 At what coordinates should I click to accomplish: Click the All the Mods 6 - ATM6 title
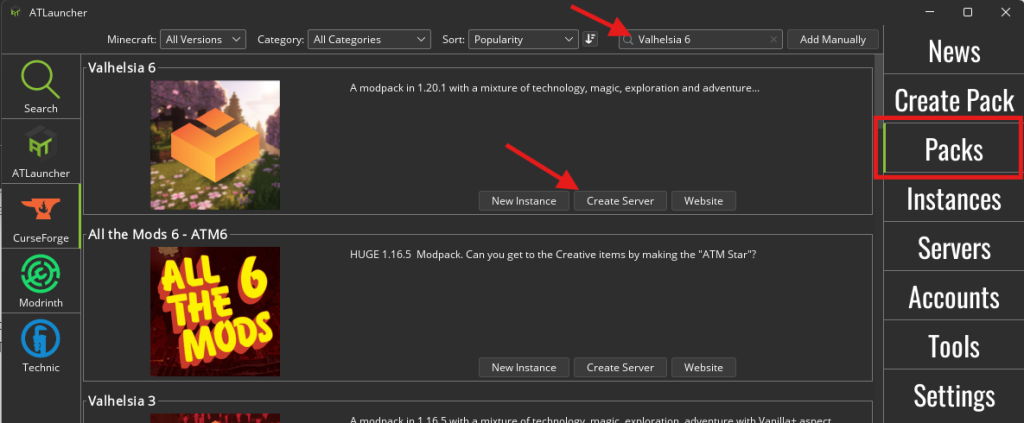[x=157, y=234]
